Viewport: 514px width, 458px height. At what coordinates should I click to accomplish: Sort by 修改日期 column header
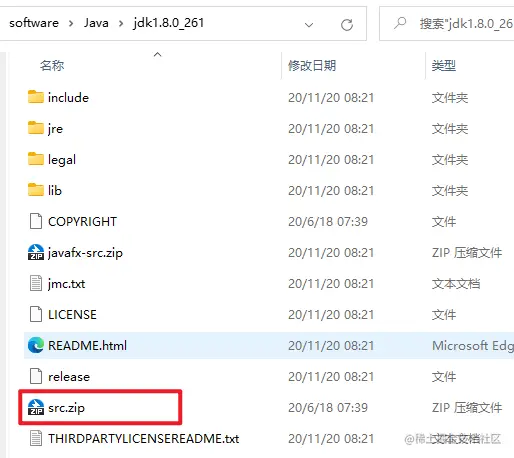[312, 65]
